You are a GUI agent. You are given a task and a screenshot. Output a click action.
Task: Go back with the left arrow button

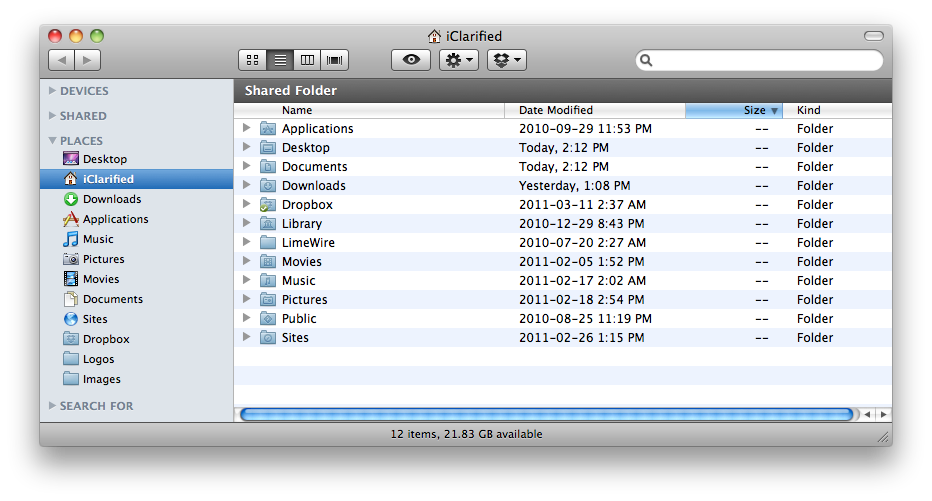point(61,61)
